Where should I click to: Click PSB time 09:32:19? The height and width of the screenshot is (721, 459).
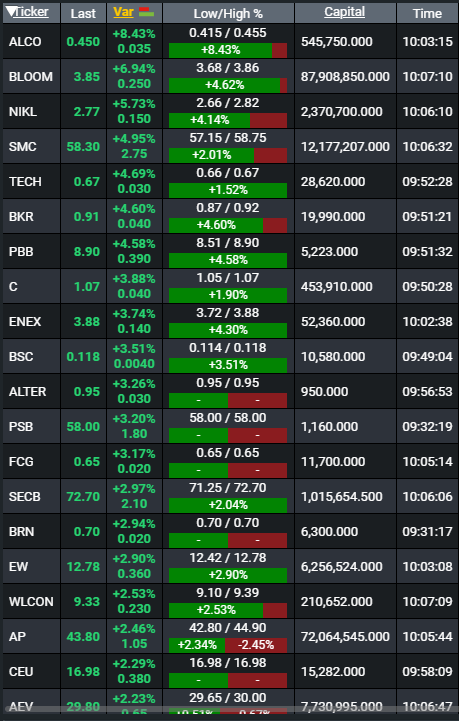(x=428, y=426)
